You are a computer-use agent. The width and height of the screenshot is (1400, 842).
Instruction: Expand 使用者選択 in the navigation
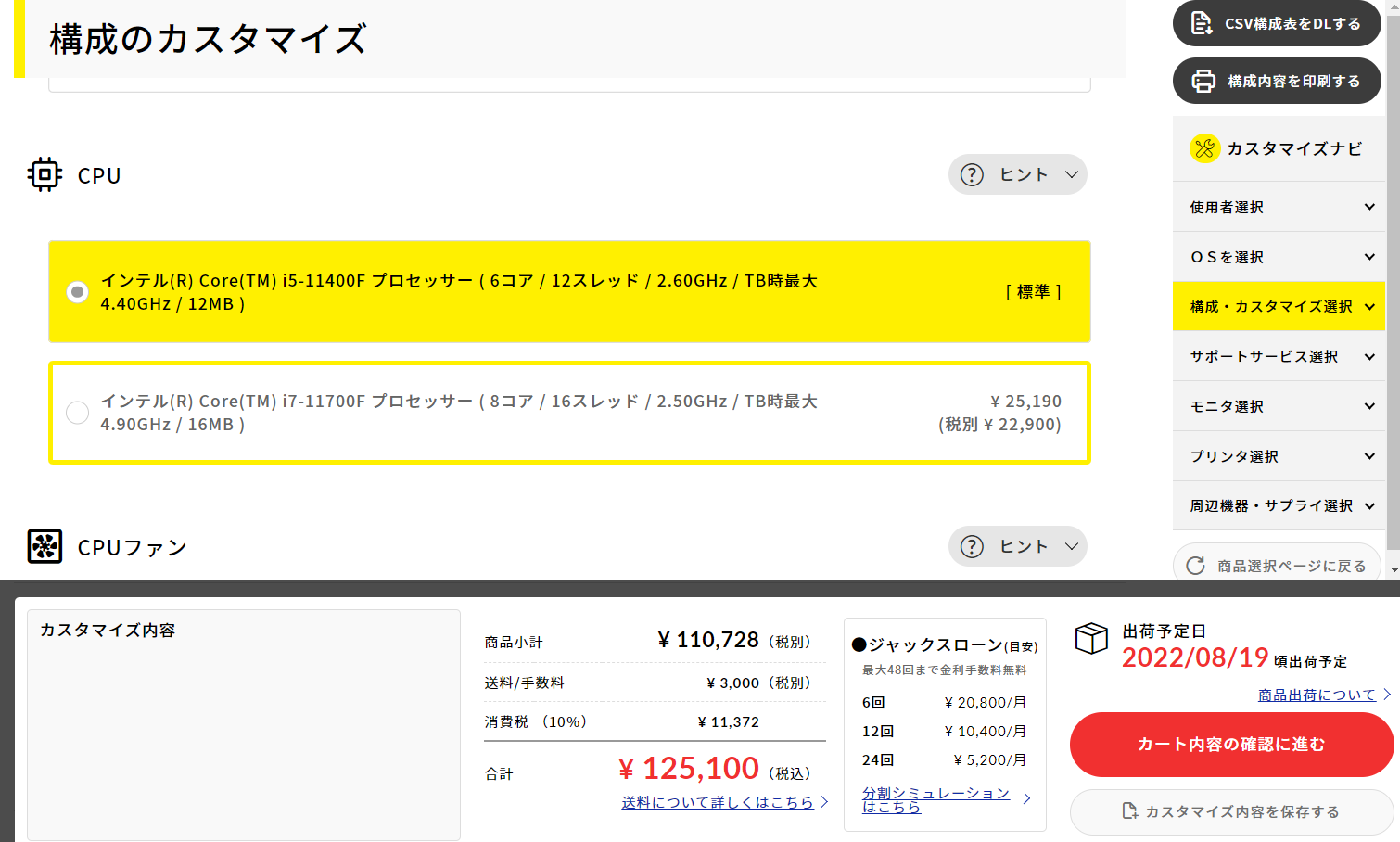pyautogui.click(x=1279, y=207)
